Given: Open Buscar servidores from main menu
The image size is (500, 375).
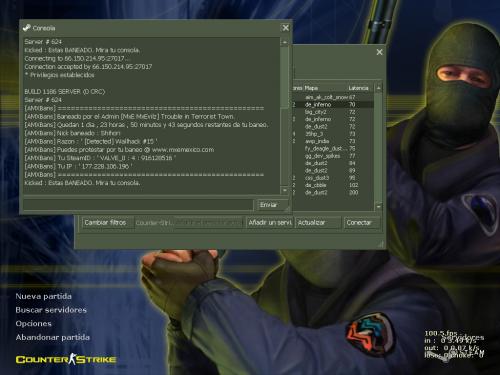Looking at the screenshot, I should 51,310.
